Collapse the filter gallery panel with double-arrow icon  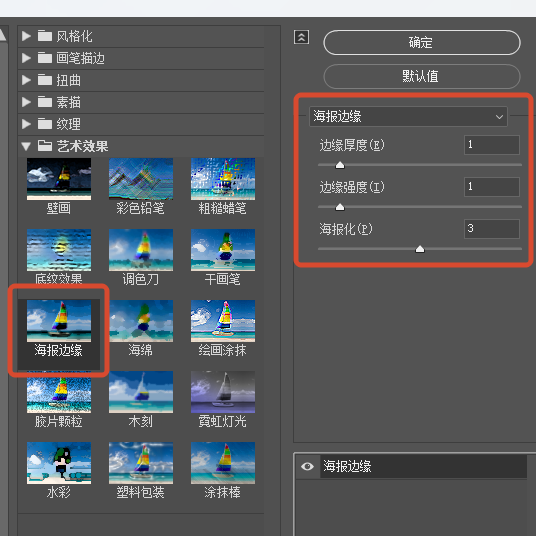302,37
